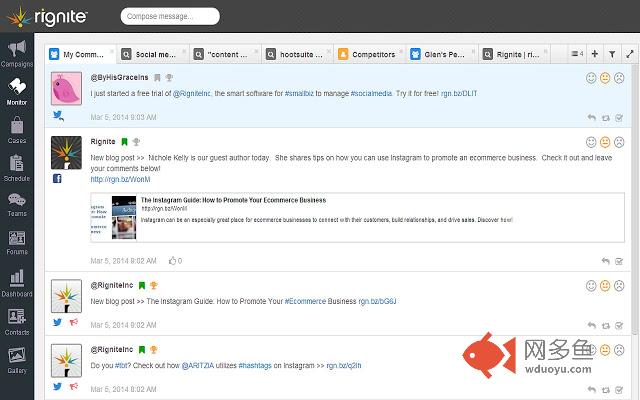Open the rgn.bz/DLIT link
This screenshot has width=640, height=400.
[459, 93]
